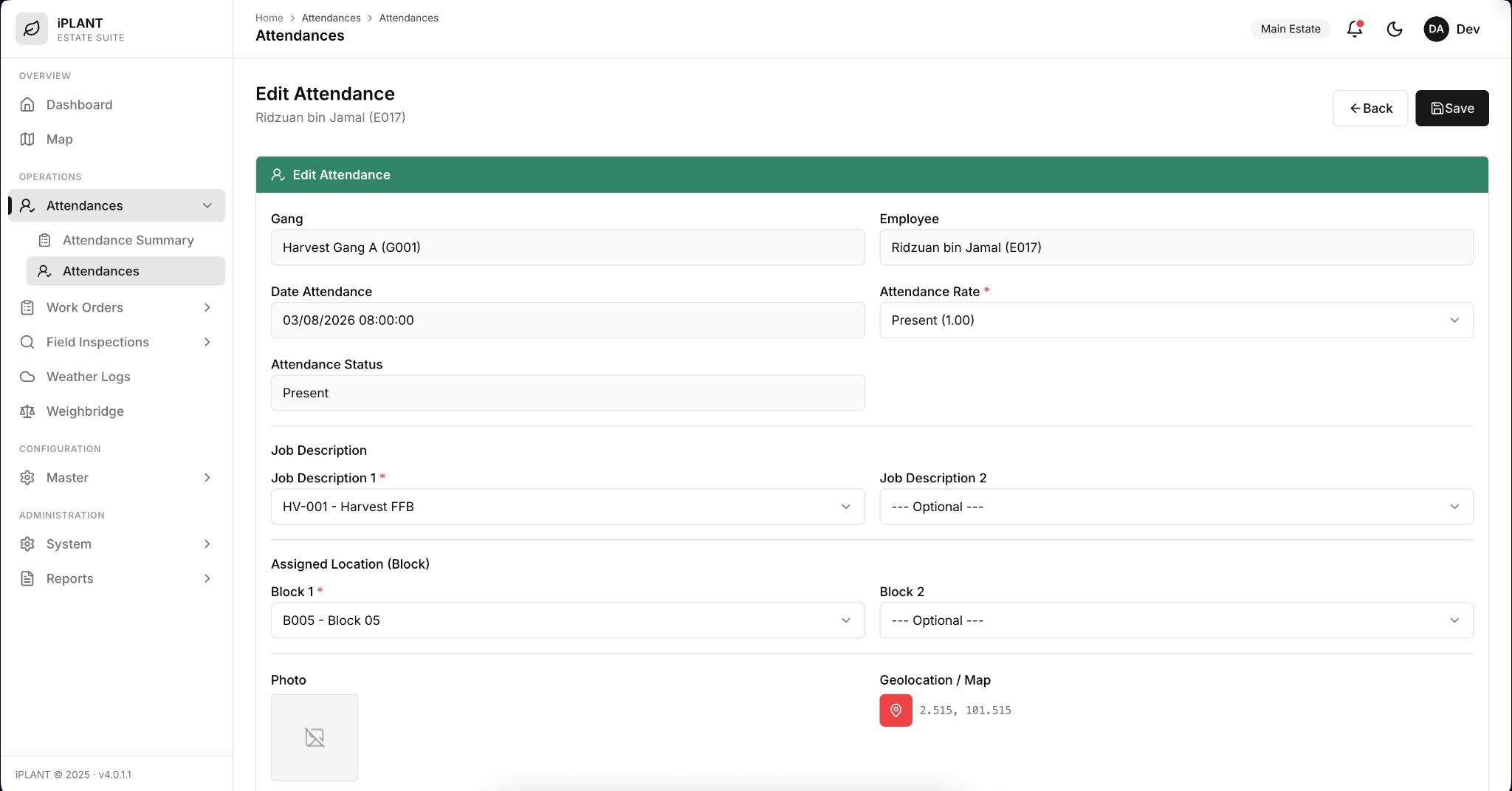This screenshot has width=1512, height=791.
Task: Click the Dashboard home icon
Action: click(27, 104)
